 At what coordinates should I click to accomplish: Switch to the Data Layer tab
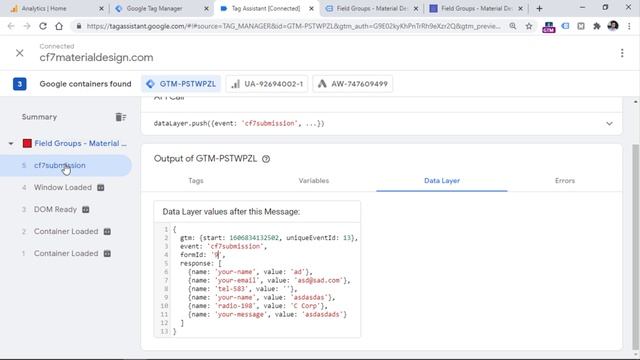tap(442, 181)
